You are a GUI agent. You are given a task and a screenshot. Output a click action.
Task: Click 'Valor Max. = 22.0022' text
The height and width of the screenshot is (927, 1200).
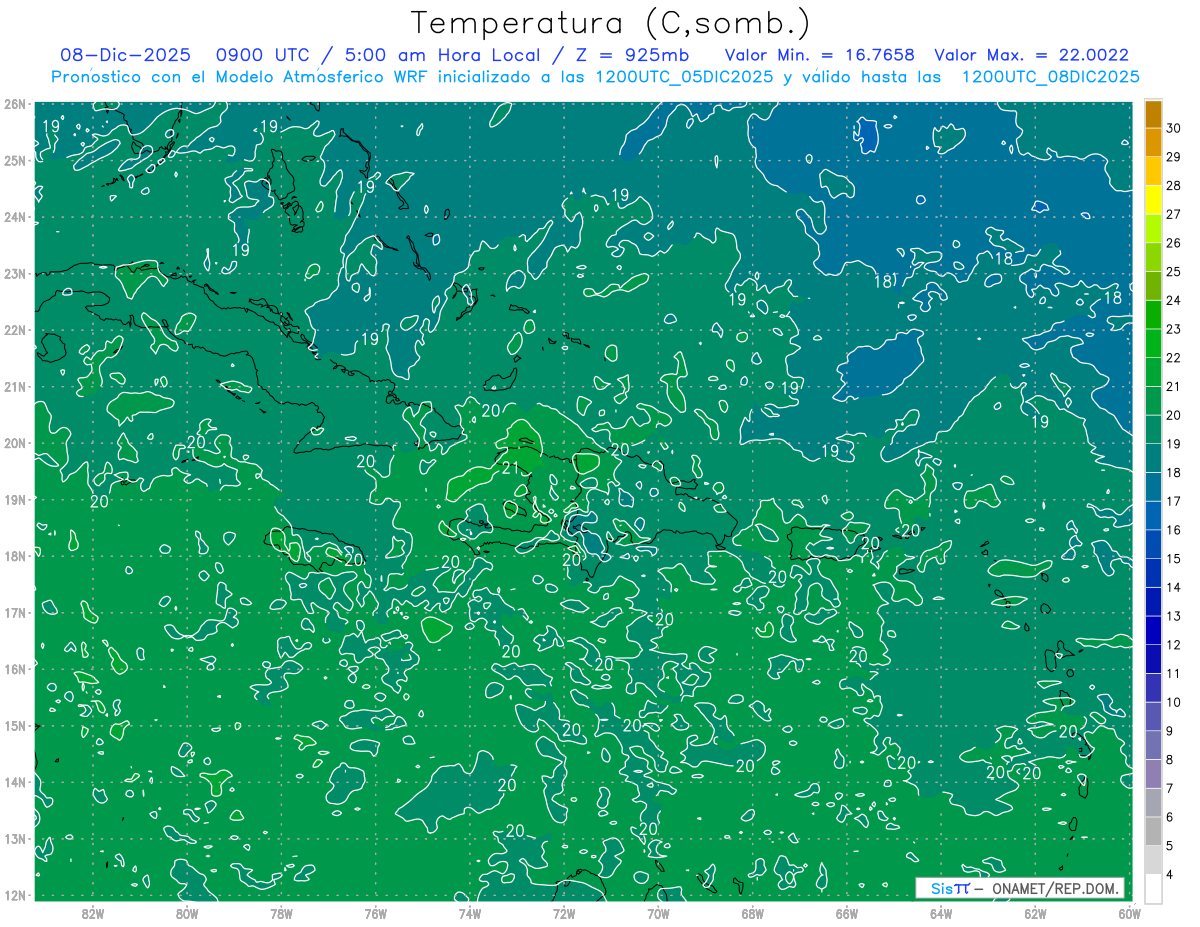point(1031,55)
